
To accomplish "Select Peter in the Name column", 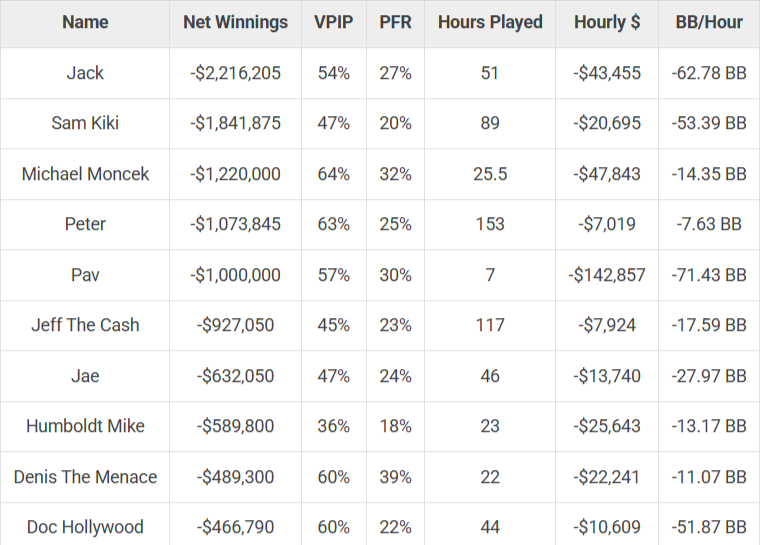I will (x=85, y=224).
